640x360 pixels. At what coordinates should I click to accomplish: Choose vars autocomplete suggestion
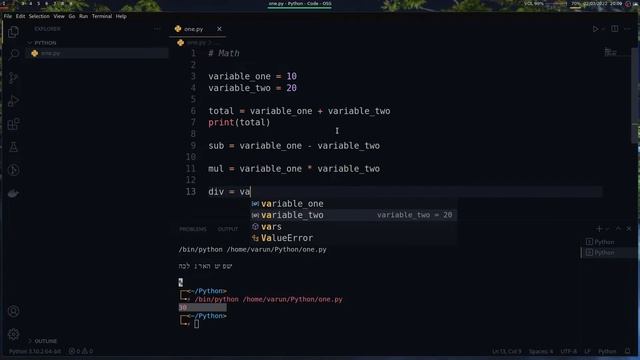coord(353,227)
